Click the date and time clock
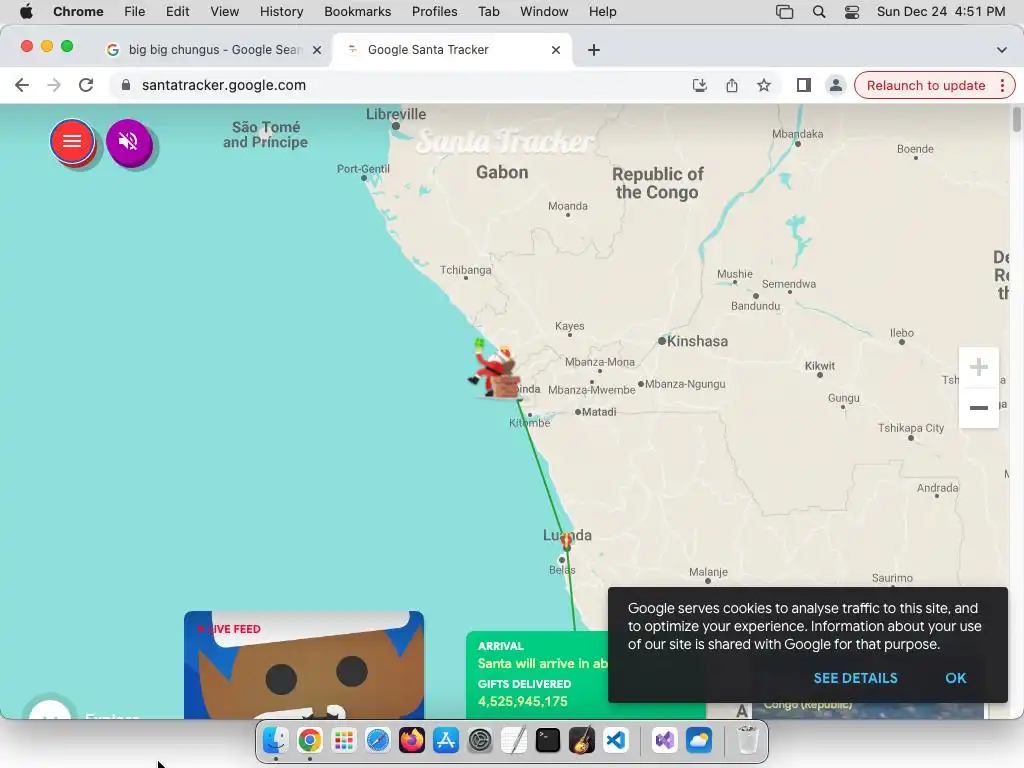This screenshot has width=1024, height=768. [x=940, y=12]
